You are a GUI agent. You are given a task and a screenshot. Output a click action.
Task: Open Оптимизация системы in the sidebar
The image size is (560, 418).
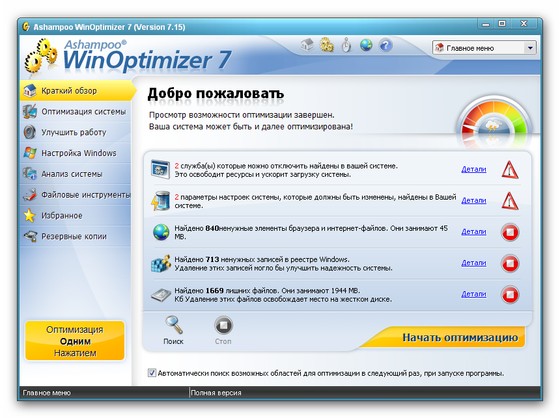coord(76,111)
